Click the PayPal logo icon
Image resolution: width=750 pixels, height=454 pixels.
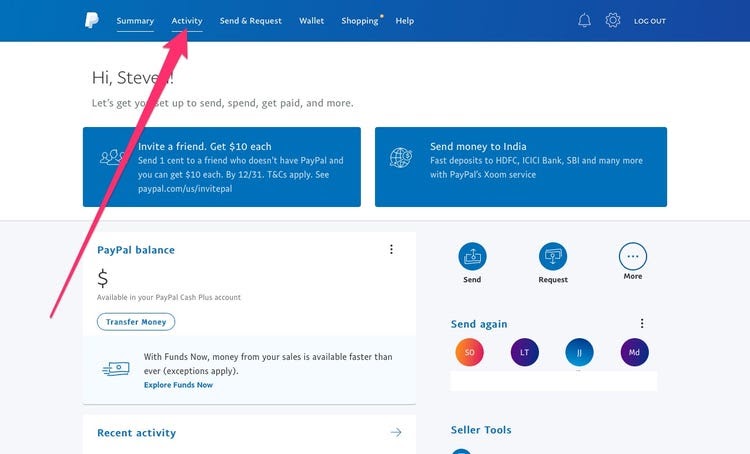(x=91, y=21)
